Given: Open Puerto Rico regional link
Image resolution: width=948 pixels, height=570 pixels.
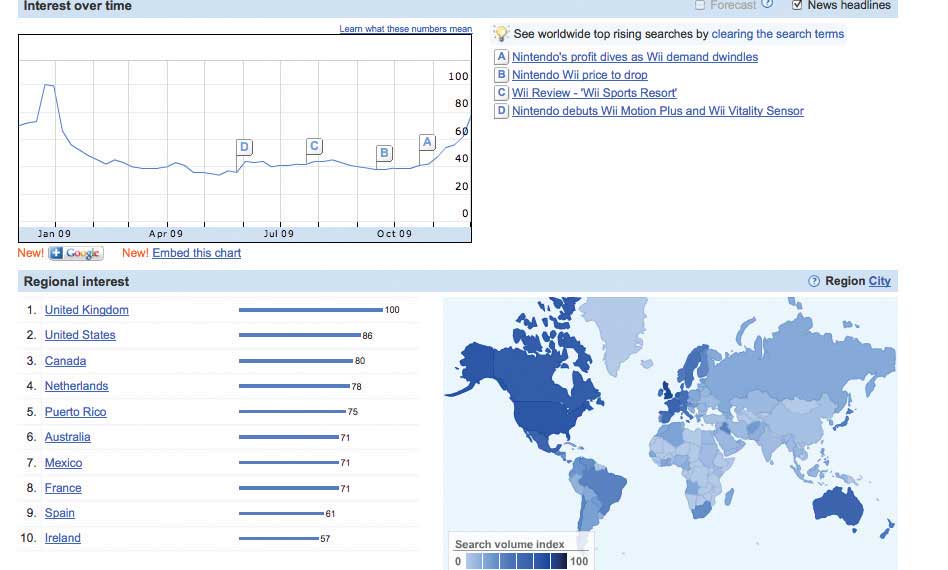Looking at the screenshot, I should pyautogui.click(x=76, y=412).
